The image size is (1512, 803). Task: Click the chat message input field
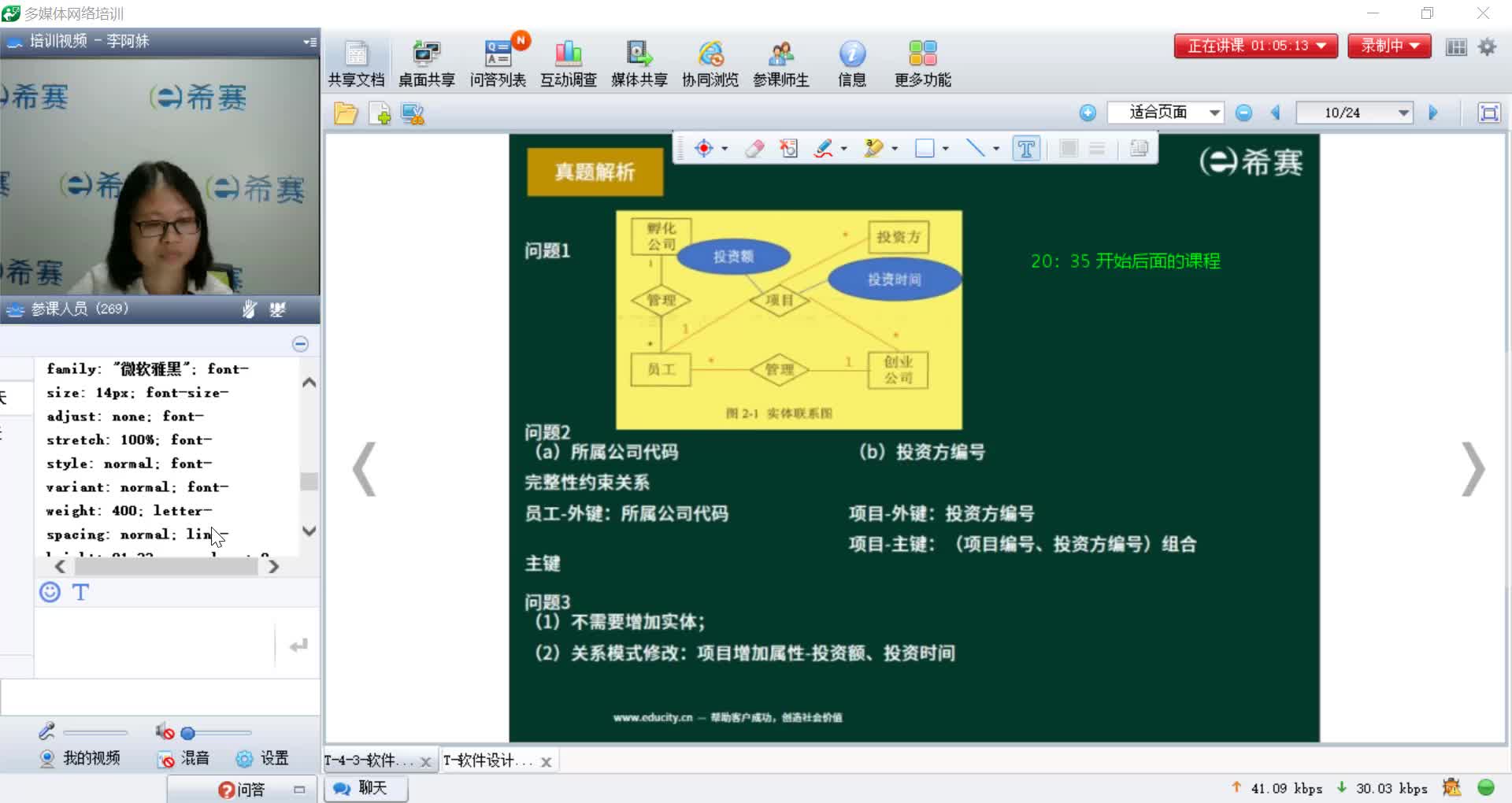coord(154,642)
